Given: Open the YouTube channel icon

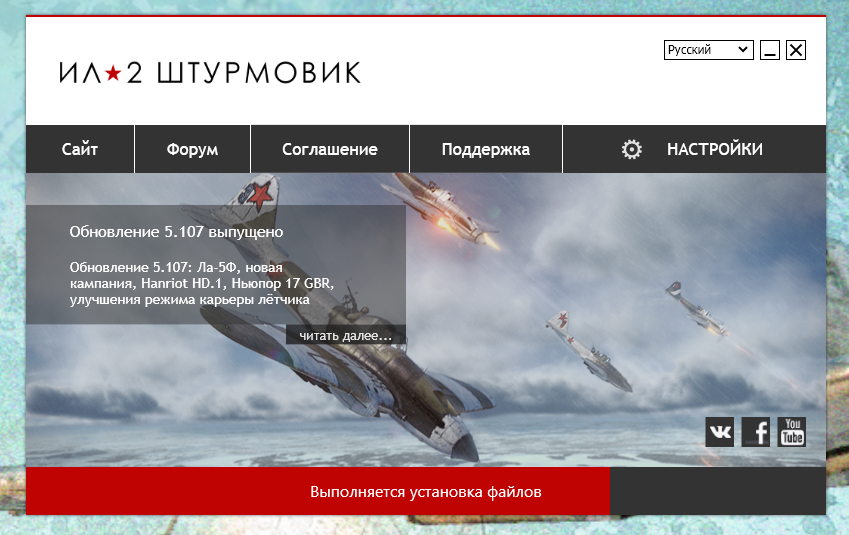Looking at the screenshot, I should pyautogui.click(x=792, y=432).
